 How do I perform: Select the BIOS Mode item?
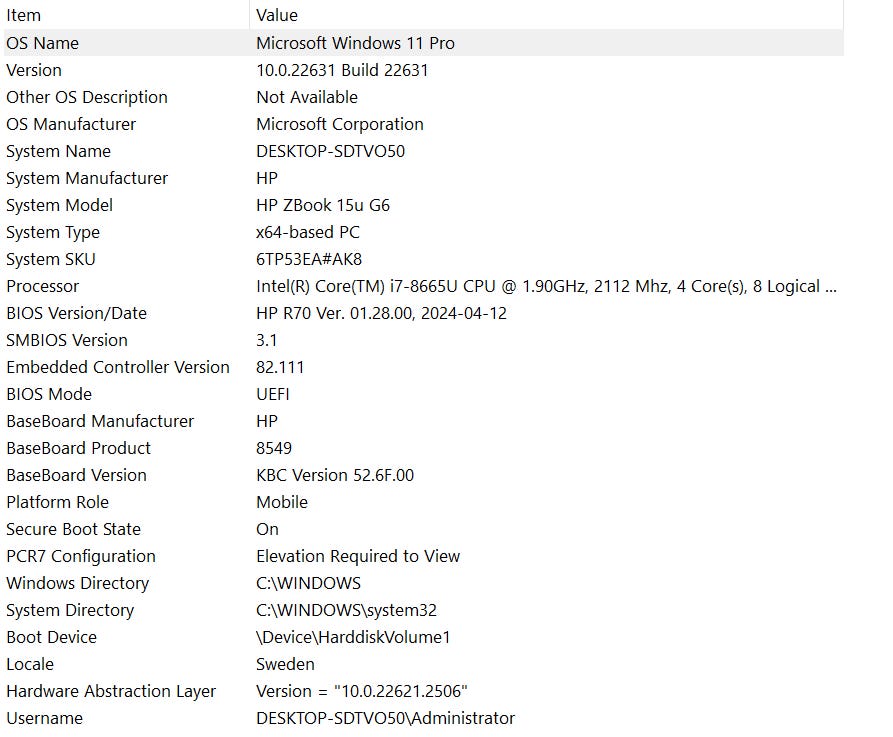pos(49,394)
